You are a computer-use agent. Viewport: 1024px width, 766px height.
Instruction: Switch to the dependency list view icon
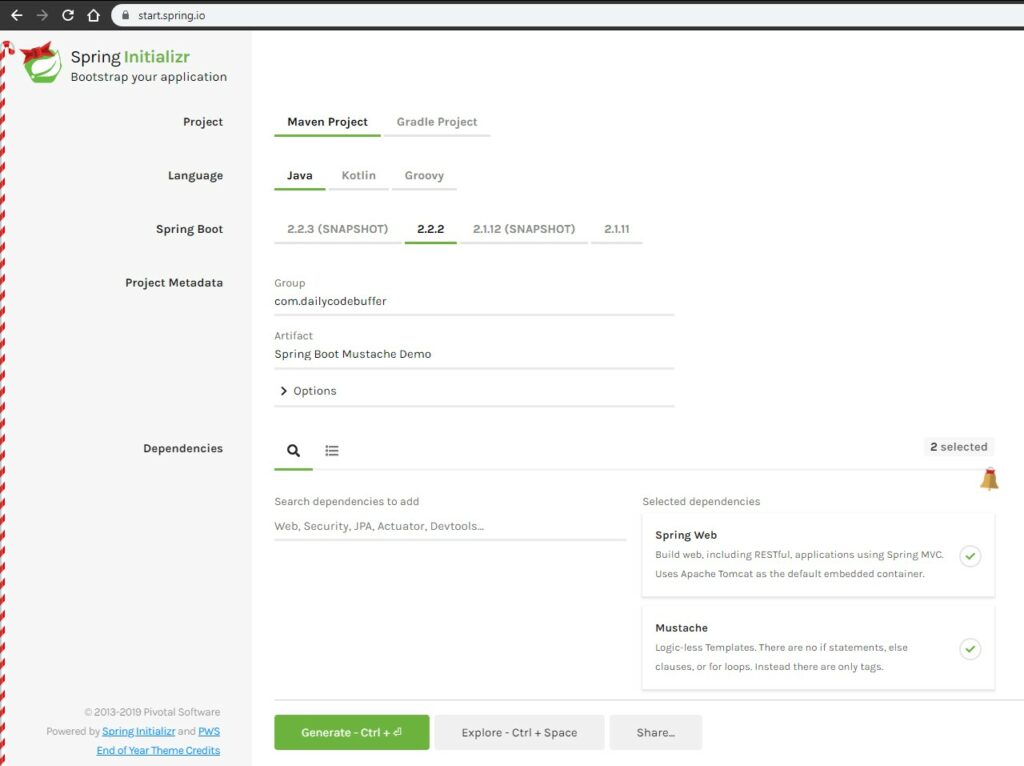332,451
